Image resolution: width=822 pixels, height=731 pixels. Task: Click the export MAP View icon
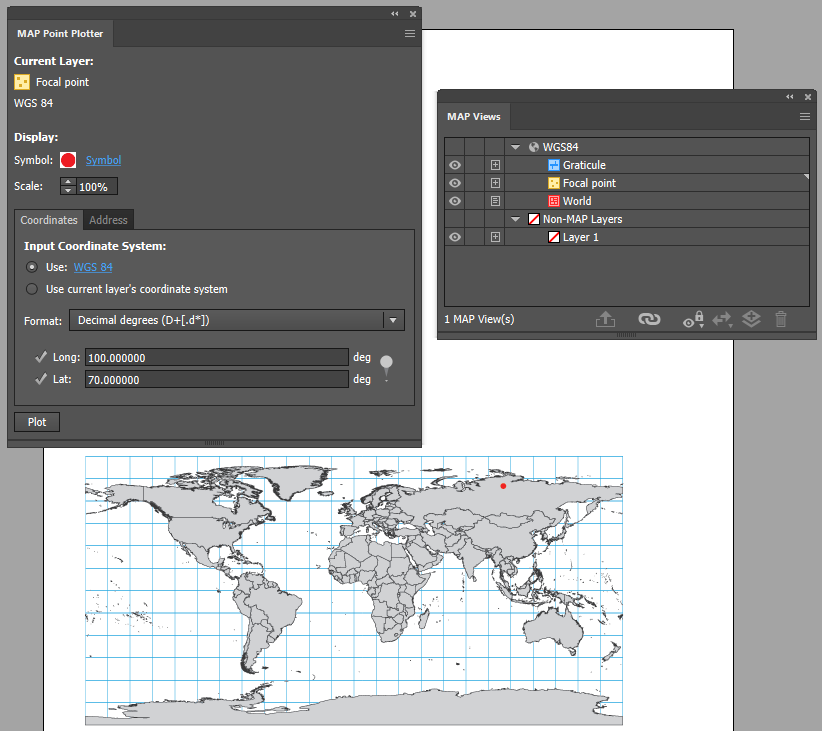pos(605,319)
